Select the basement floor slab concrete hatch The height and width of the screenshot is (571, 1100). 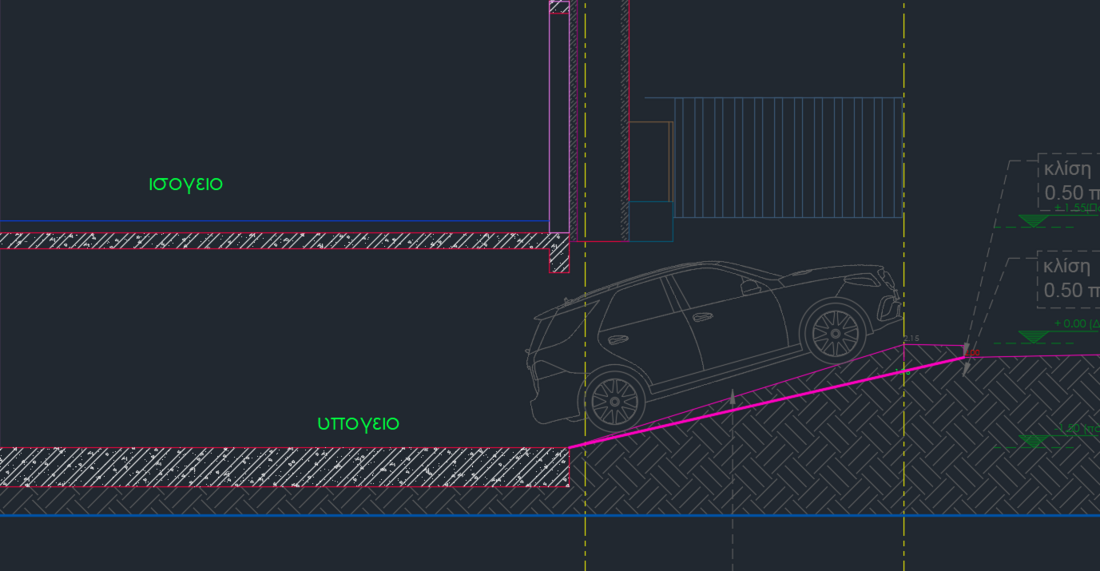coord(280,467)
